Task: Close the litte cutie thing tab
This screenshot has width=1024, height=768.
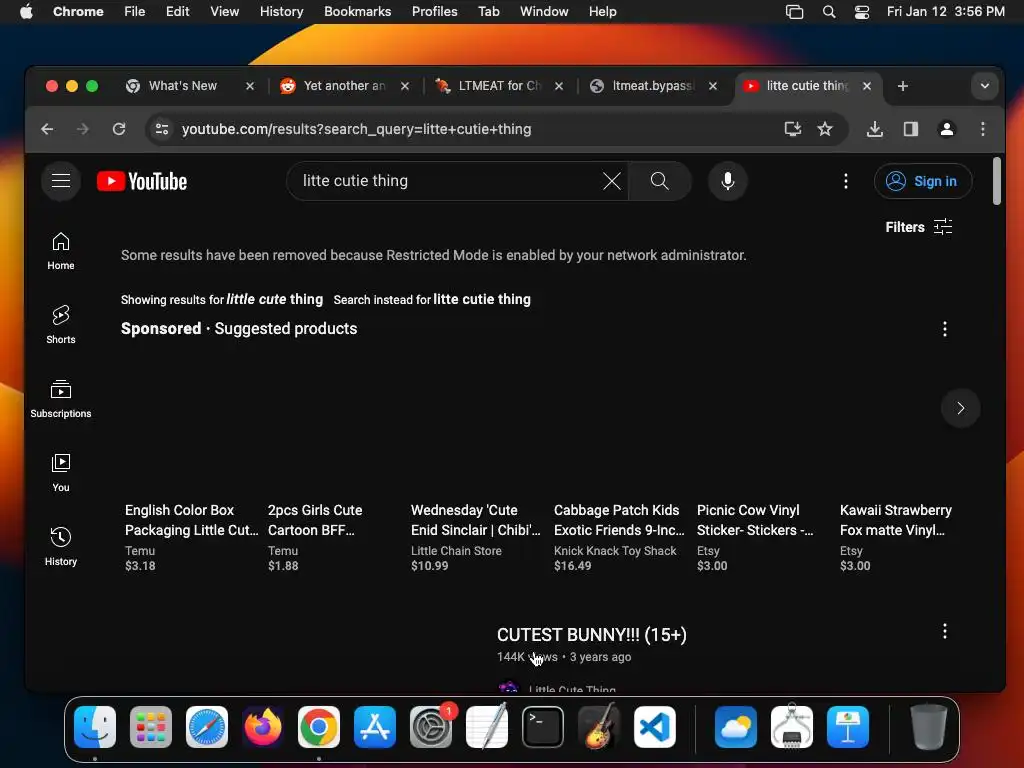Action: 867,86
